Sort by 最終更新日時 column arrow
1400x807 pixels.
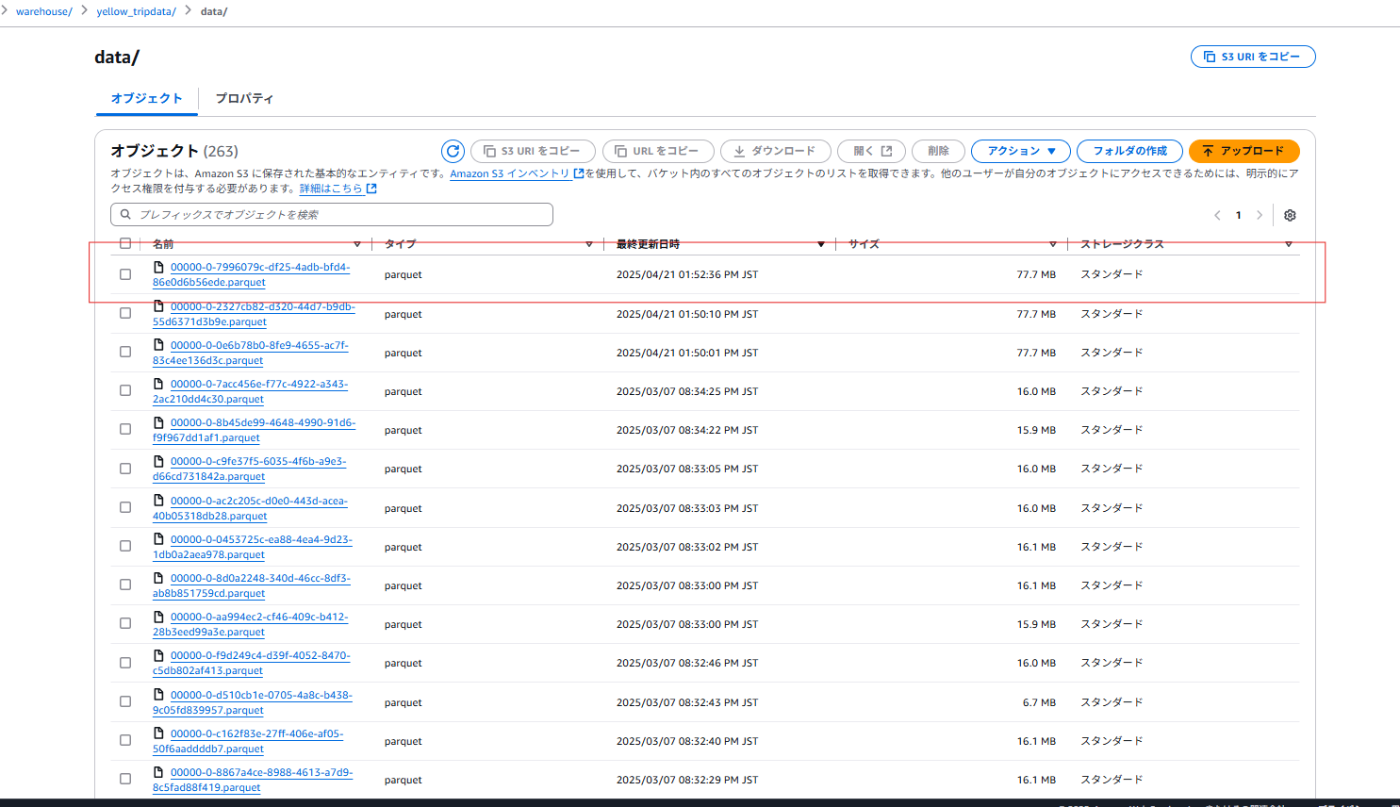click(x=821, y=245)
